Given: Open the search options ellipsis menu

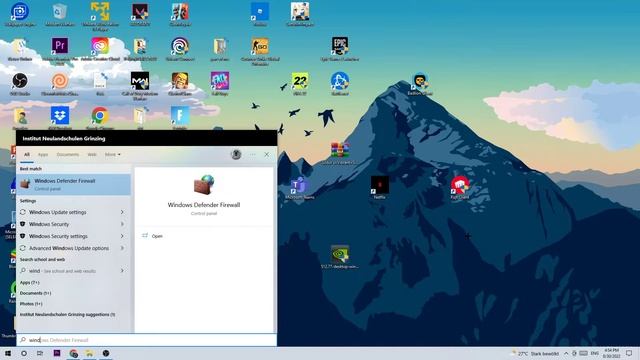Looking at the screenshot, I should 253,155.
